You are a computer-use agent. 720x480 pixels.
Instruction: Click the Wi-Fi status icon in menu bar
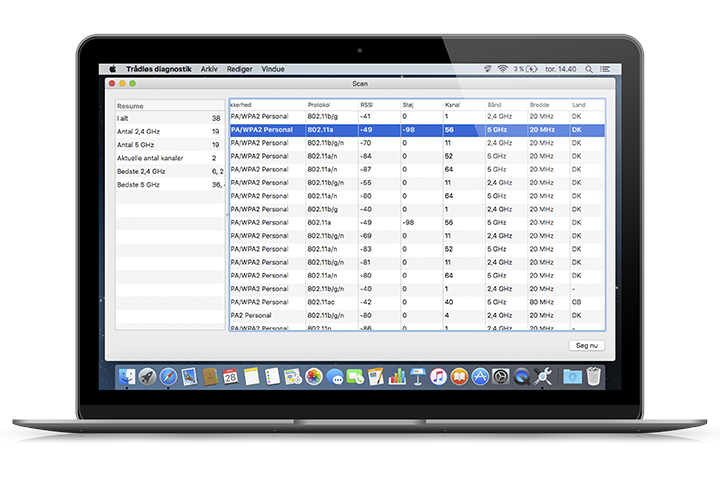[501, 69]
